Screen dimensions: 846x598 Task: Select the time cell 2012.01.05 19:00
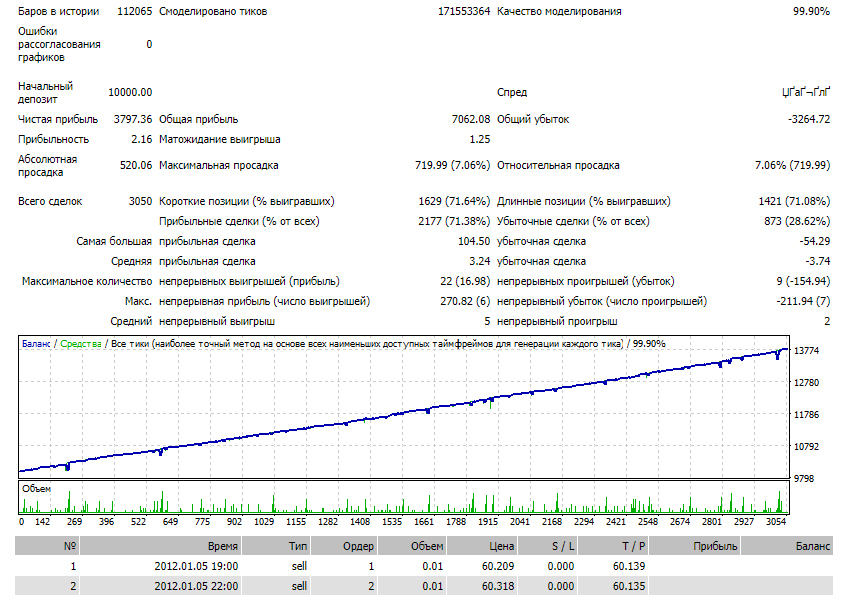pyautogui.click(x=196, y=566)
